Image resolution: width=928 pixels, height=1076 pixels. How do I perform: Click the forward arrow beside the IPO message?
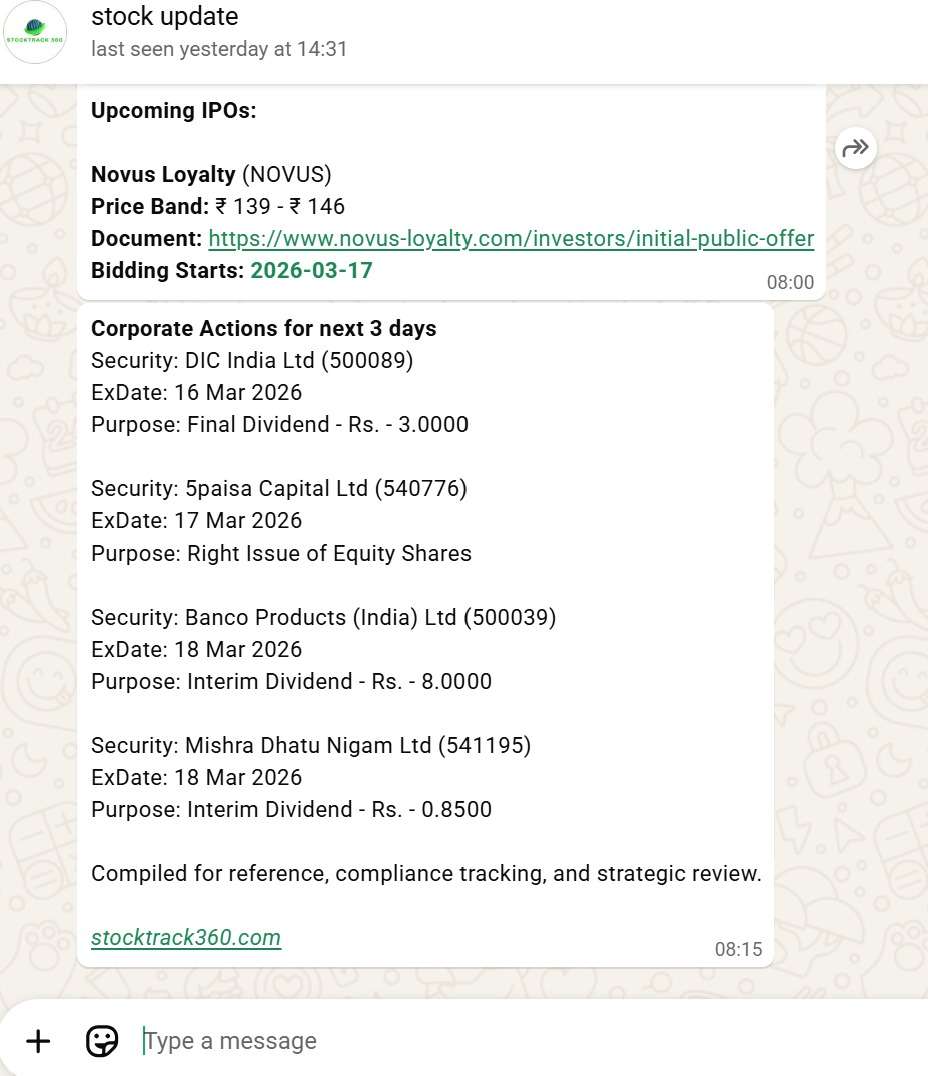click(856, 149)
